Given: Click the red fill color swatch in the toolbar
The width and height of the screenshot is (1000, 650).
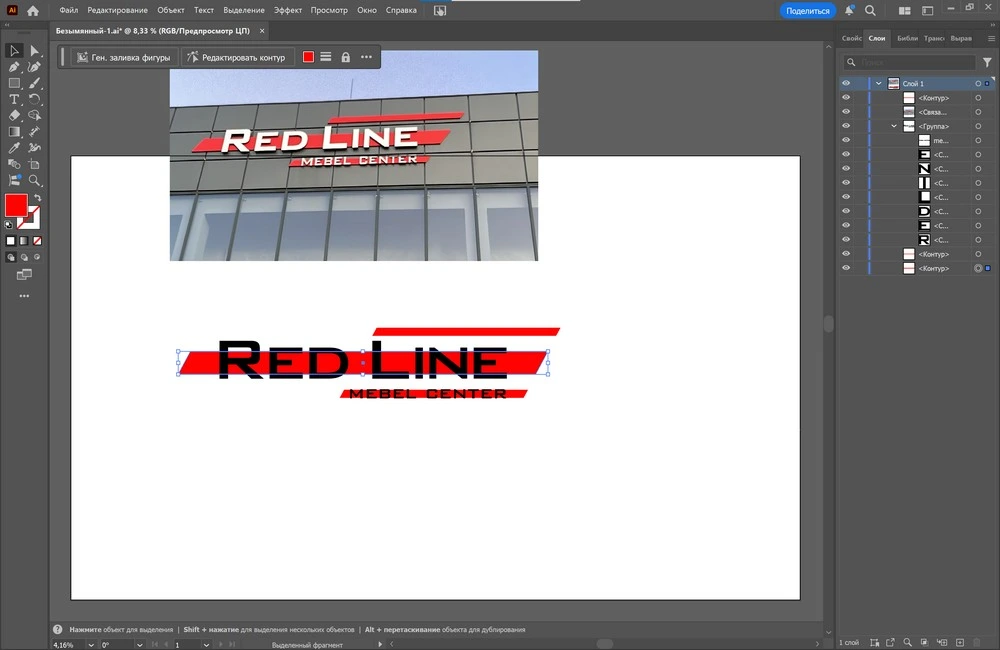Looking at the screenshot, I should point(16,205).
